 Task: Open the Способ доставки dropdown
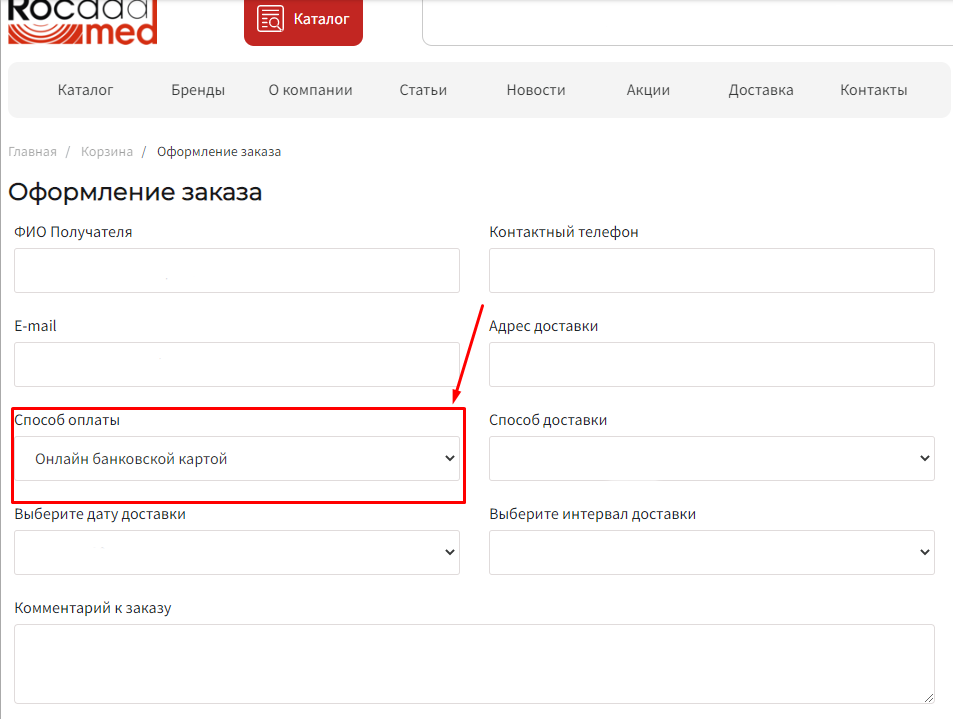tap(711, 459)
